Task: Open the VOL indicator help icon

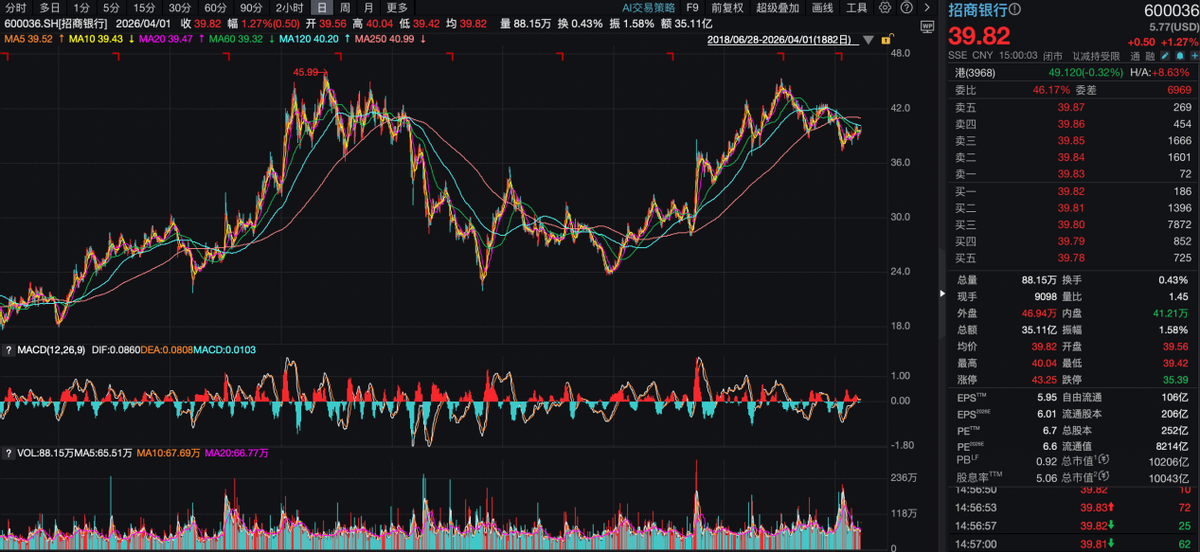Action: 8,453
